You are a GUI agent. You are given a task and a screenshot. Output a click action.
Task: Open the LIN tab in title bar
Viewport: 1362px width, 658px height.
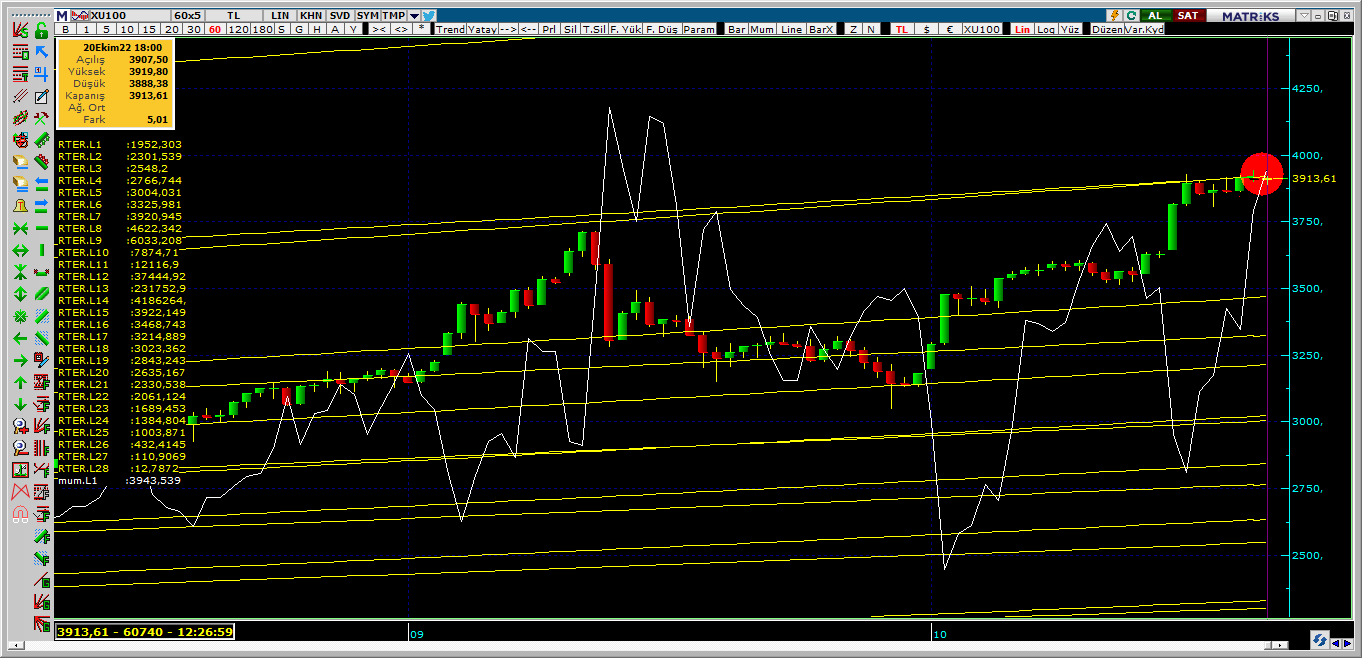(x=280, y=16)
